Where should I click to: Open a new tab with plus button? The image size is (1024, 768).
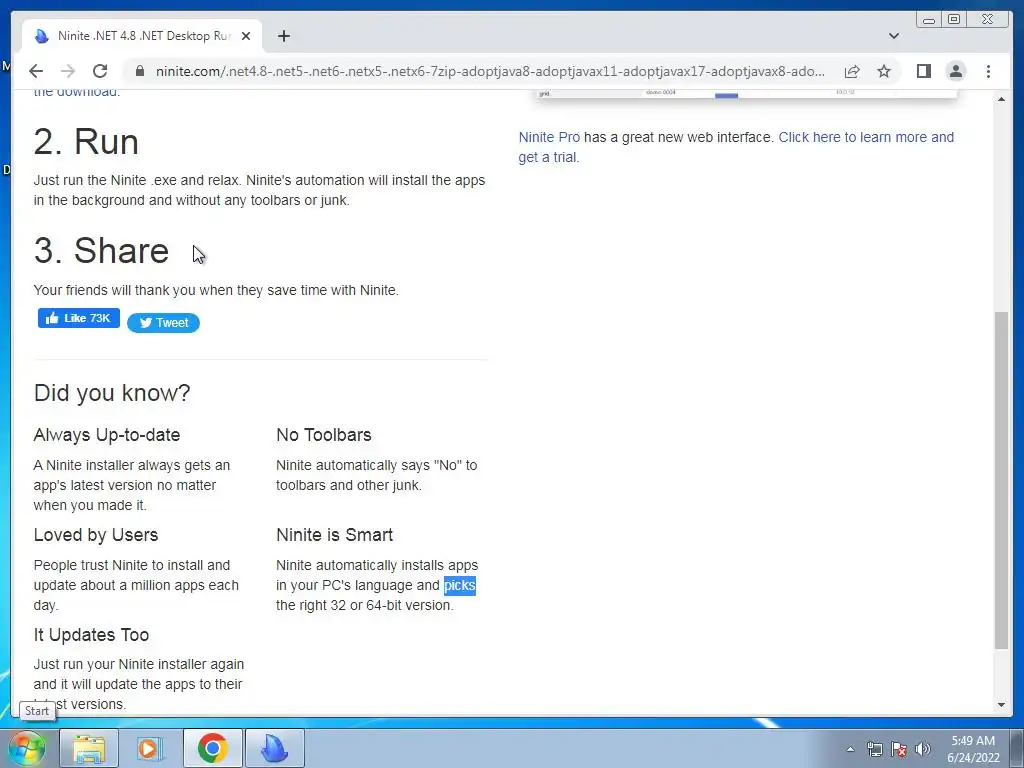[283, 36]
